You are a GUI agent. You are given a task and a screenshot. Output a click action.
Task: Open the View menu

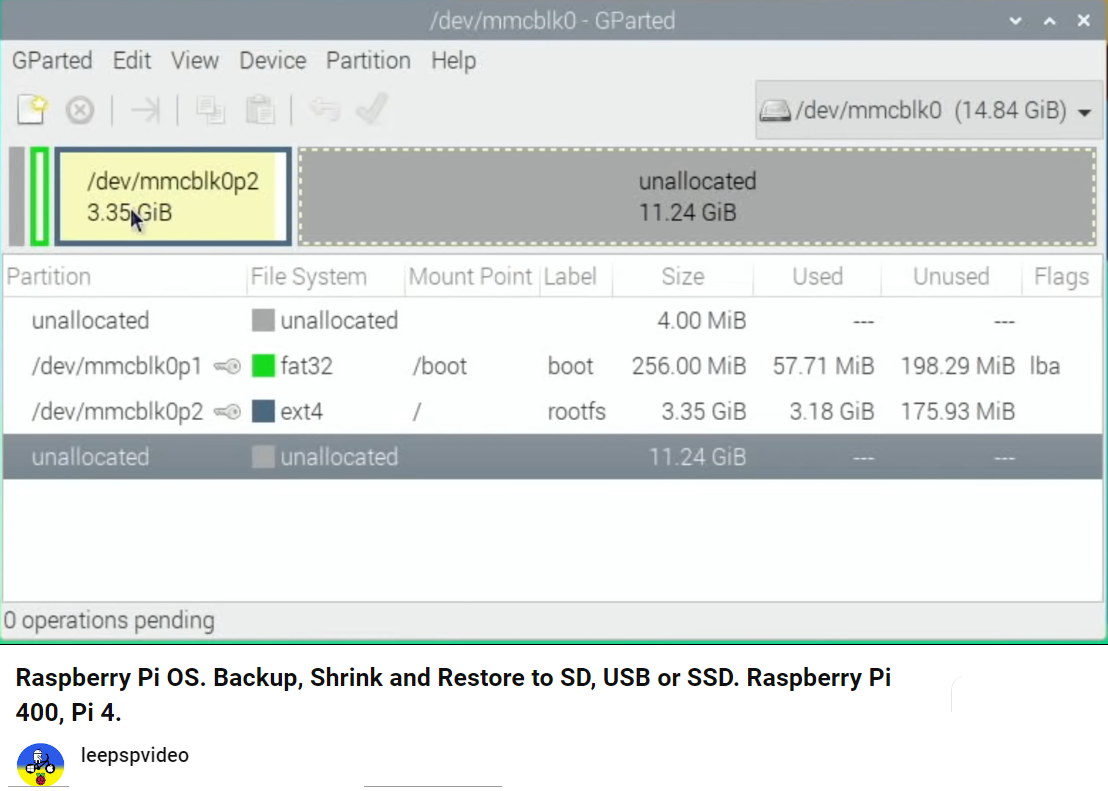point(195,61)
